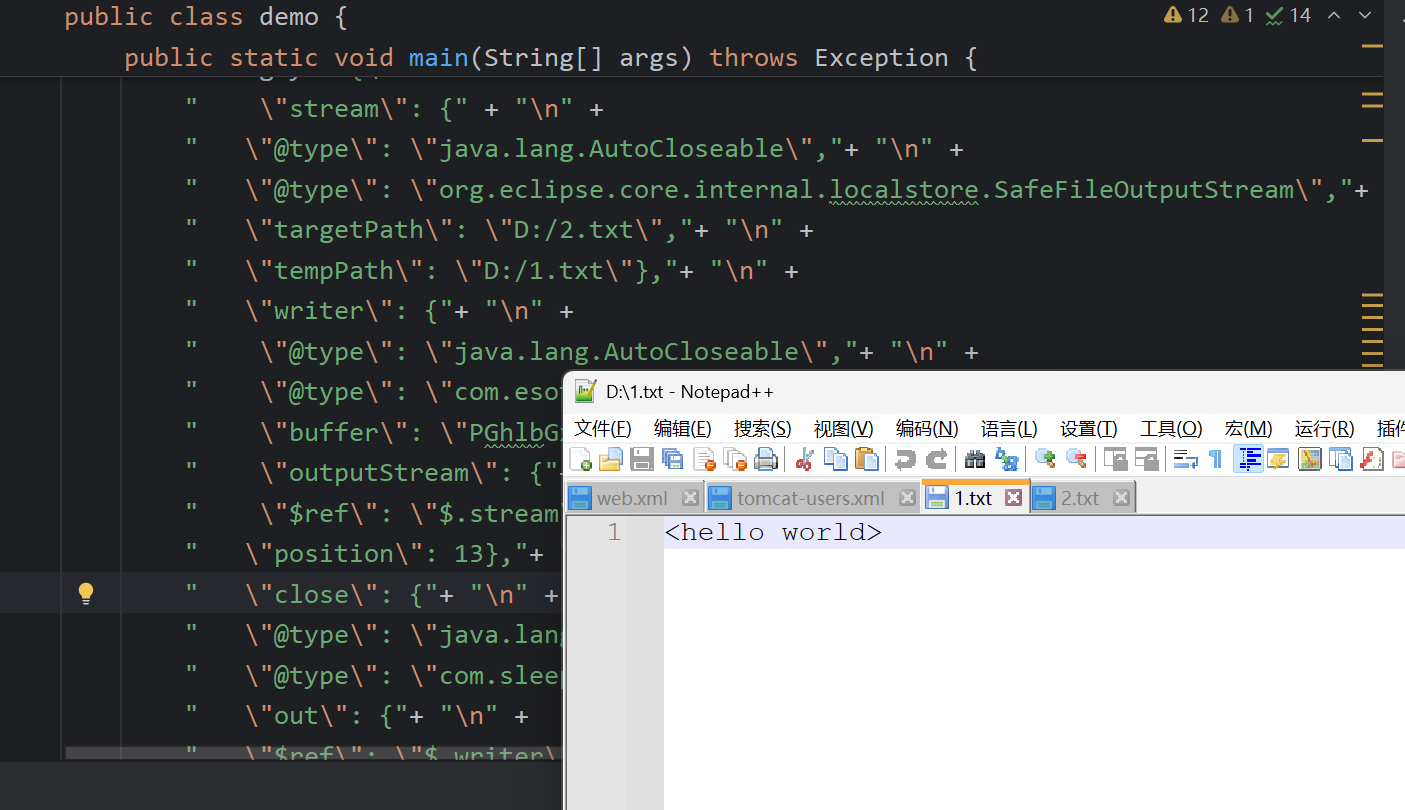
Task: Click the 14 typos indicator in IDE
Action: (1288, 15)
